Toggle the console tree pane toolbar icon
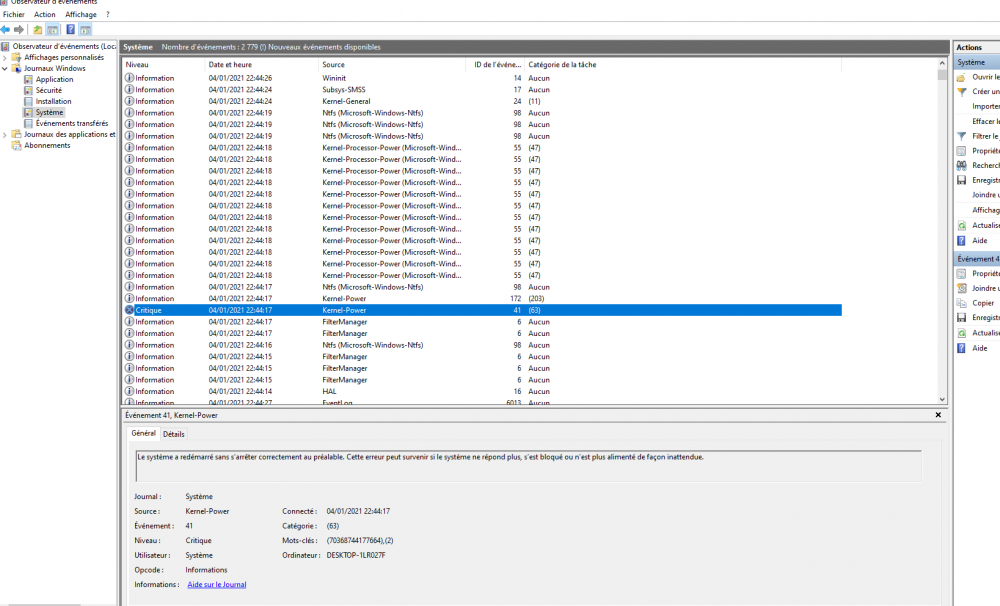Screen dimensions: 1000x606 point(53,30)
